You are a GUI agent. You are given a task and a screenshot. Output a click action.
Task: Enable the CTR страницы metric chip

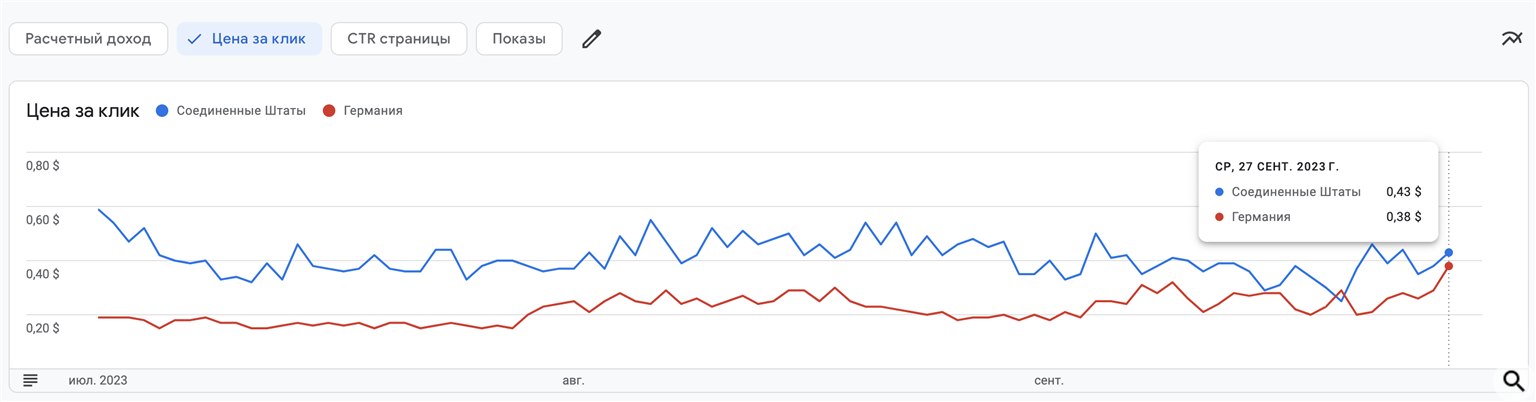[399, 39]
